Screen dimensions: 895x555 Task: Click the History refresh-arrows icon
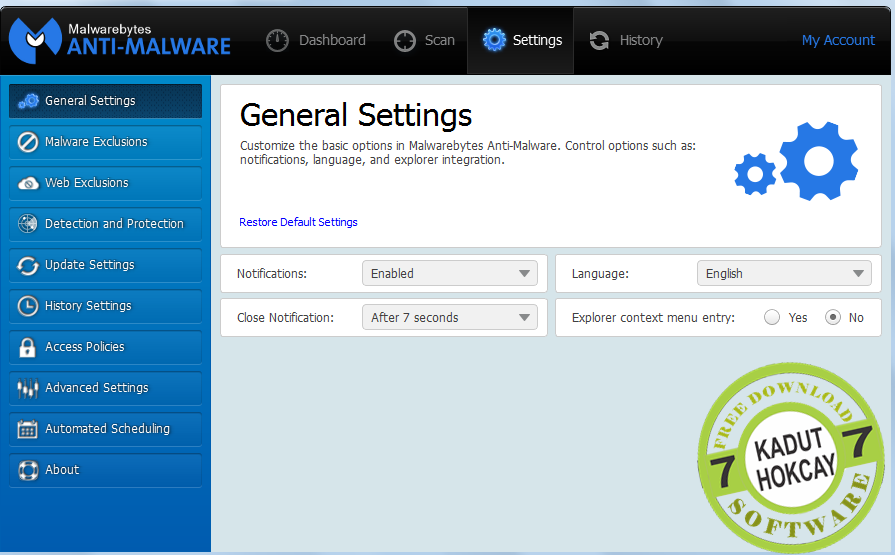(x=599, y=41)
